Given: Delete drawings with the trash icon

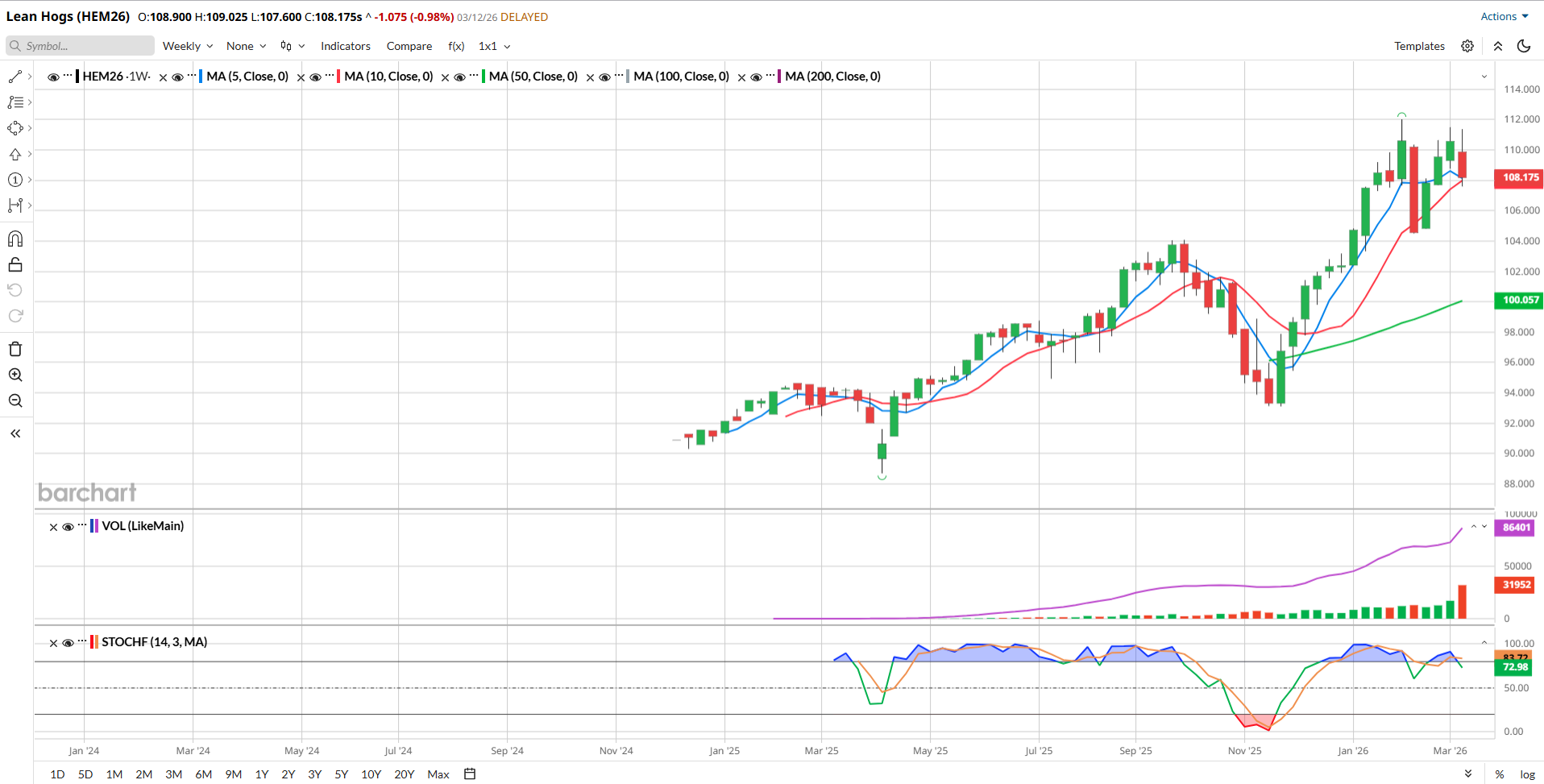Looking at the screenshot, I should coord(15,349).
